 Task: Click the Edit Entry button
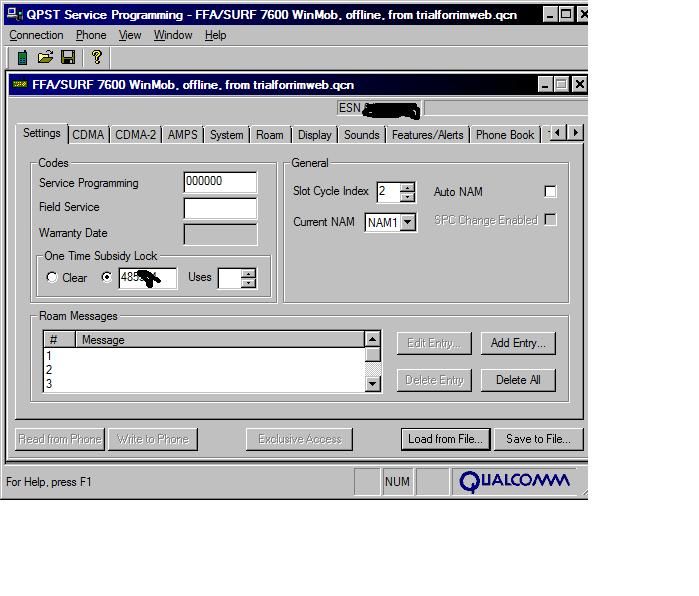click(434, 343)
